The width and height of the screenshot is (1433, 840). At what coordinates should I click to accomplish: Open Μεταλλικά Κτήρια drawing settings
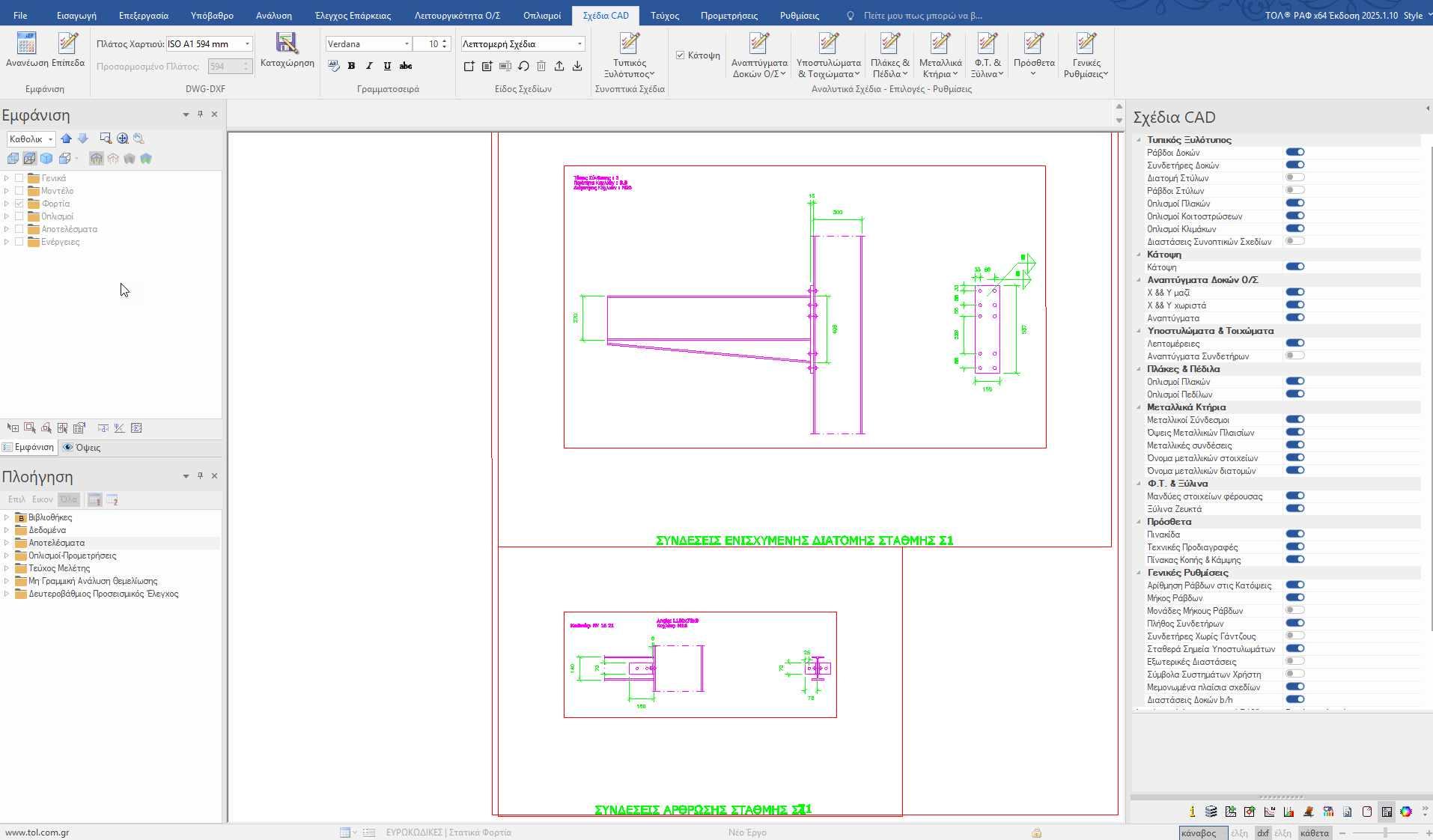click(x=940, y=55)
